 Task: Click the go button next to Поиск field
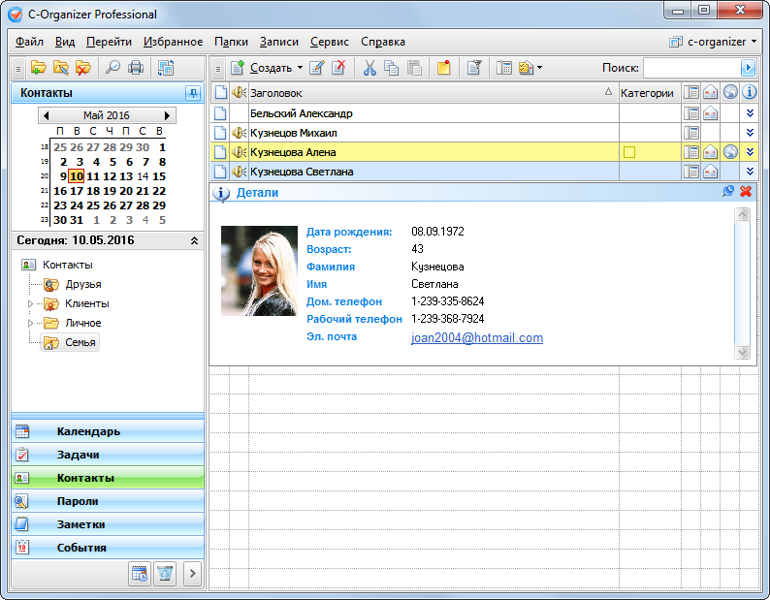(x=748, y=68)
